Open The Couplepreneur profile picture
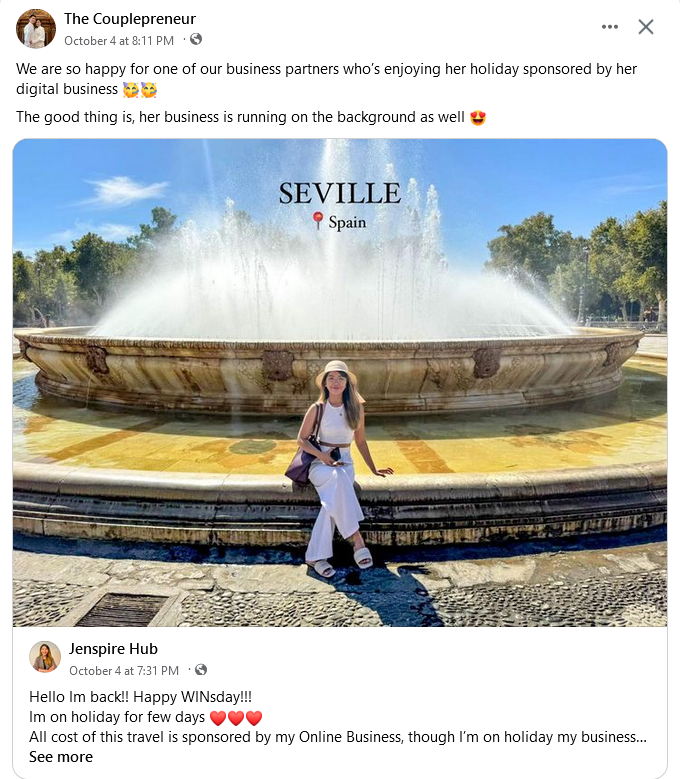Viewport: 680px width, 779px height. pos(36,29)
